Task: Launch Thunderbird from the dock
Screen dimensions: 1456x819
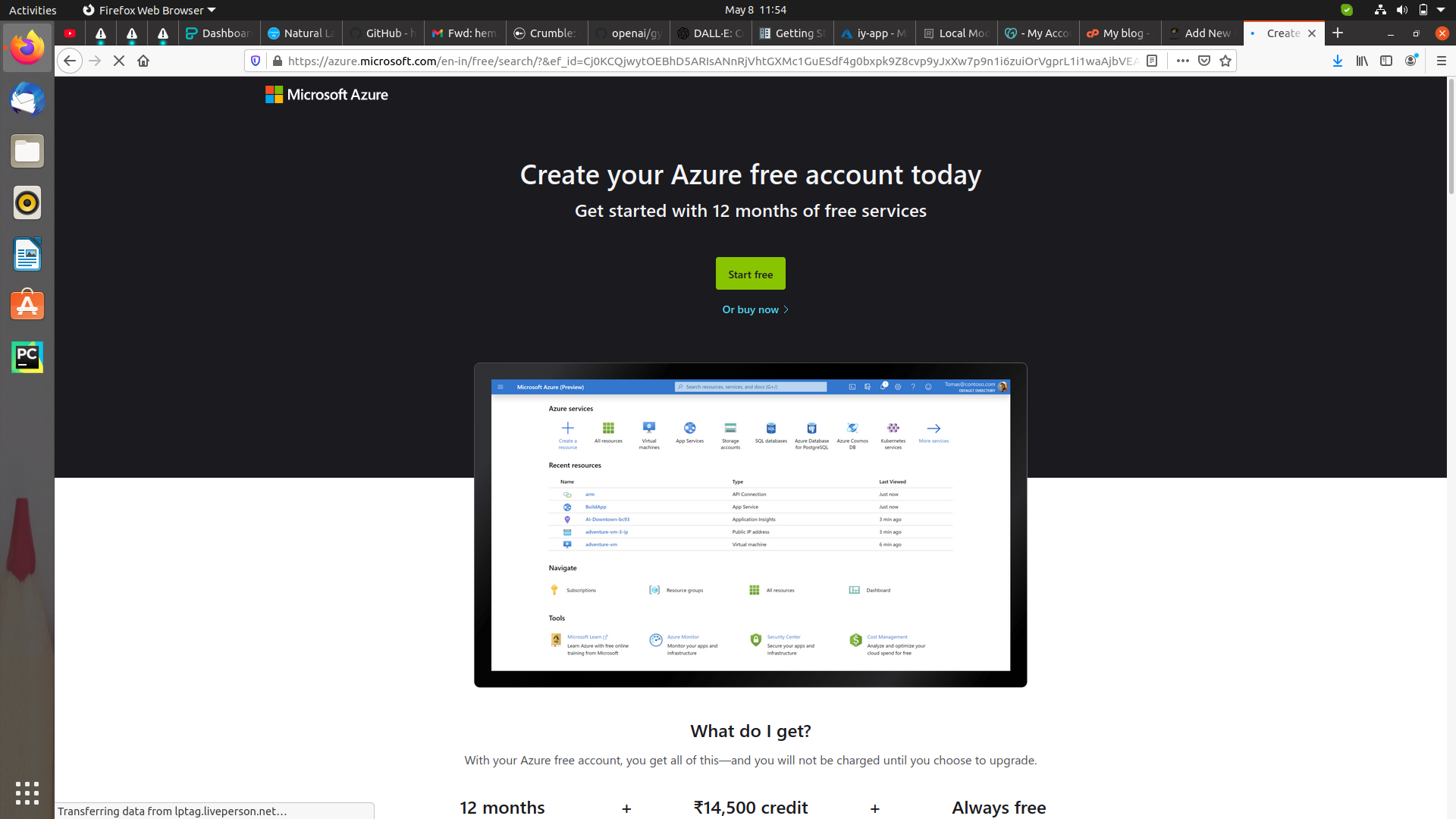Action: tap(27, 99)
